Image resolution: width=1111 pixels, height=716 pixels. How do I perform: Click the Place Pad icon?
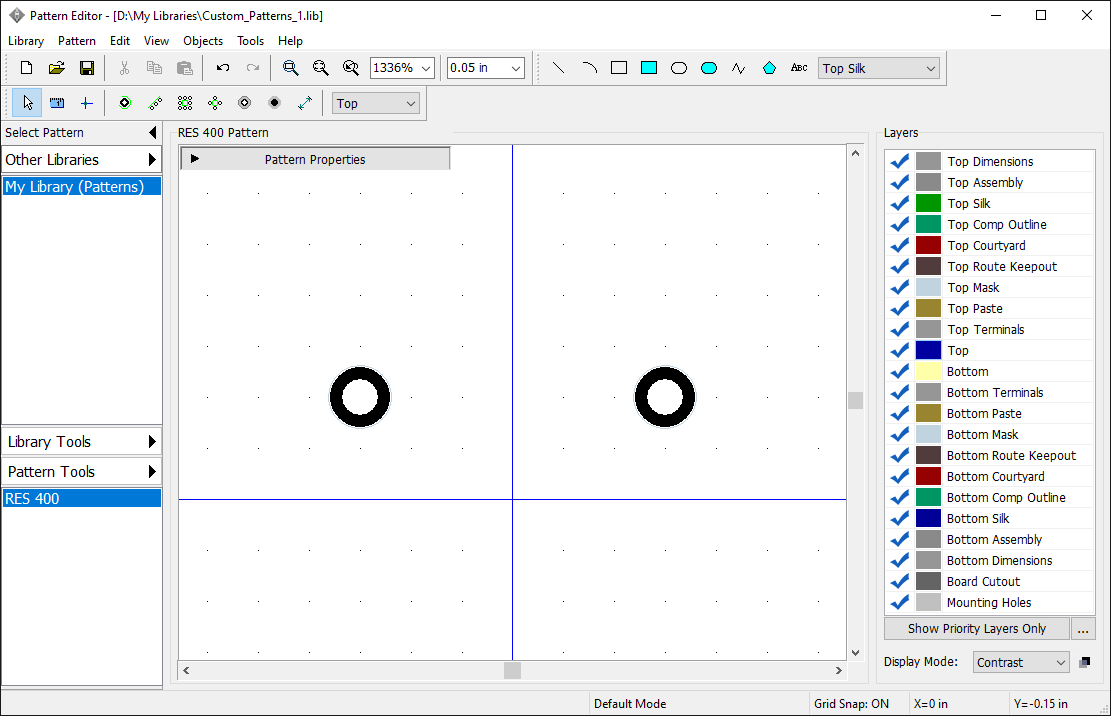125,103
